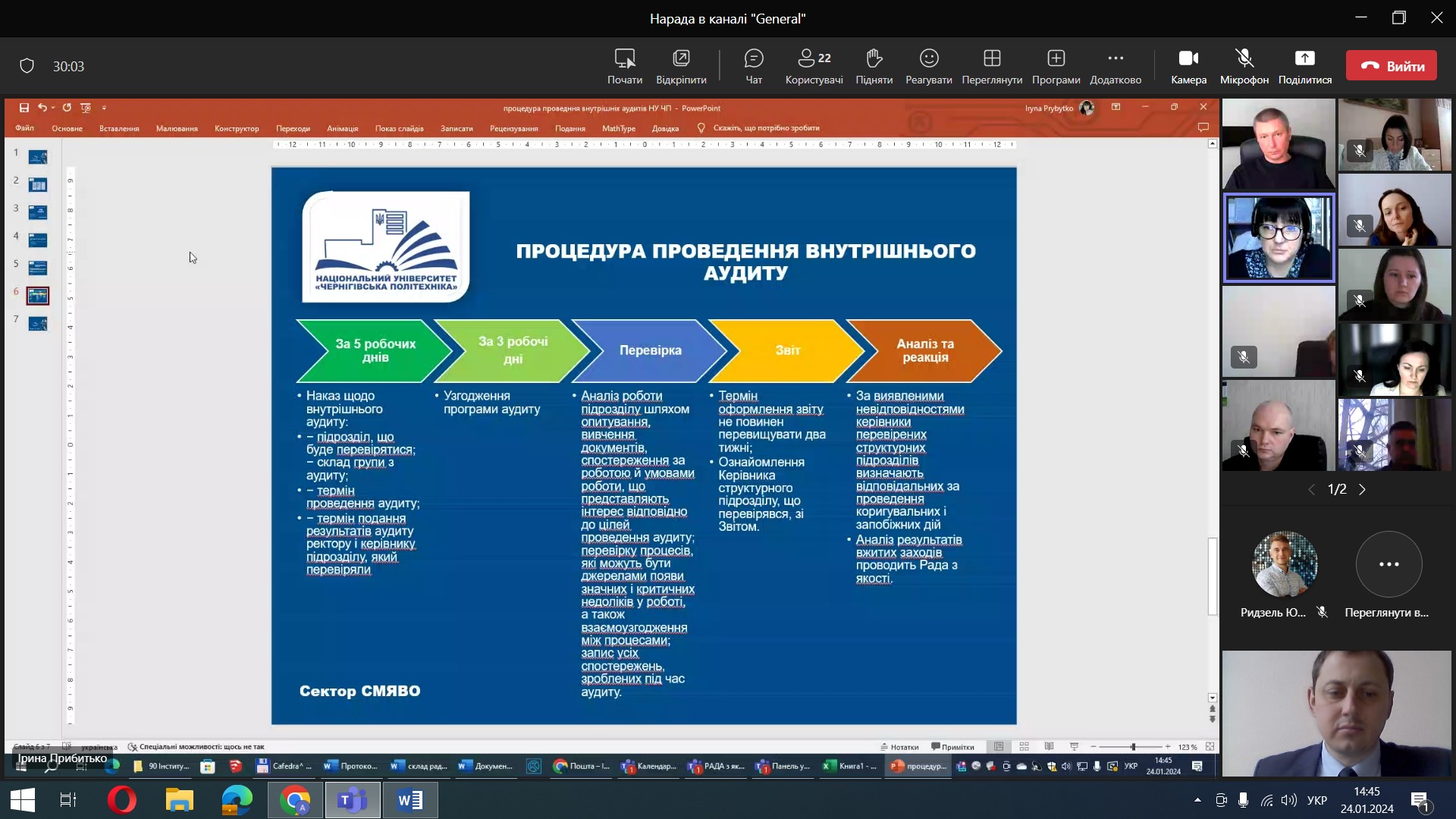Screen dimensions: 1456x819
Task: Open 'Переглянути в...' three-dots participant button
Action: (x=1389, y=564)
